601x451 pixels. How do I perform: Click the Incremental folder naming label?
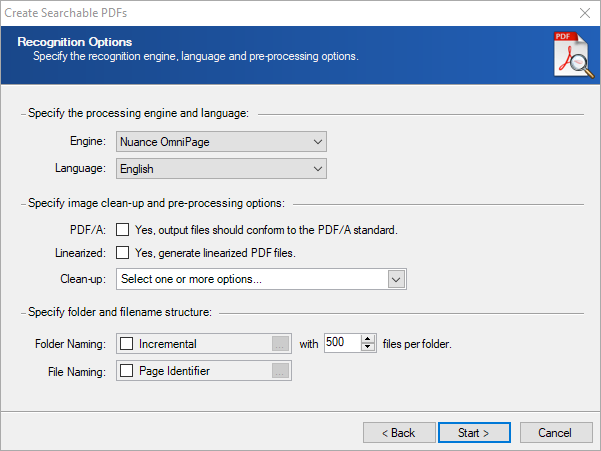click(x=167, y=344)
